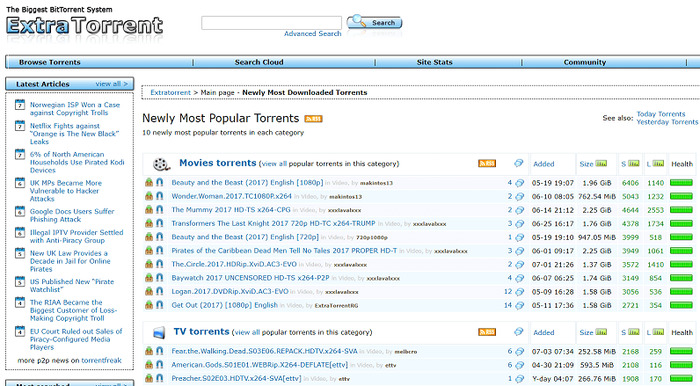Open Advanced Search link
This screenshot has width=700, height=386.
(312, 33)
